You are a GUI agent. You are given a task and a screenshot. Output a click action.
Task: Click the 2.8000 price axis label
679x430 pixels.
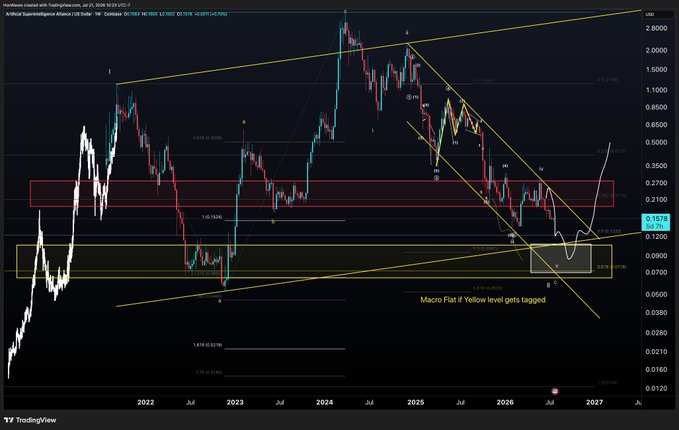tap(656, 29)
